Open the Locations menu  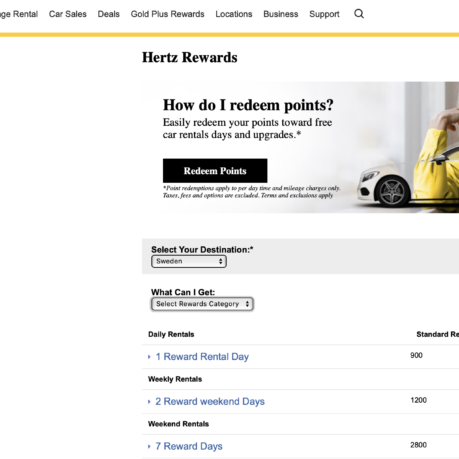click(x=234, y=14)
